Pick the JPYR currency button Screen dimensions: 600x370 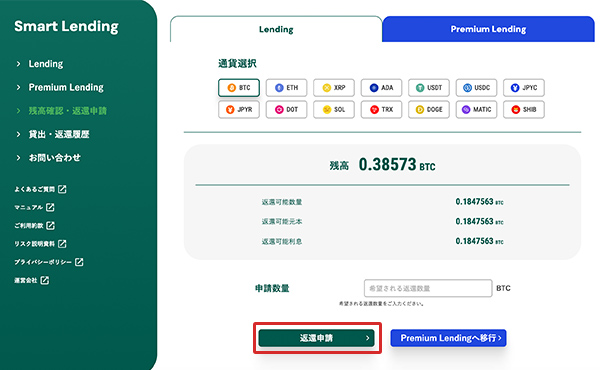(x=239, y=109)
